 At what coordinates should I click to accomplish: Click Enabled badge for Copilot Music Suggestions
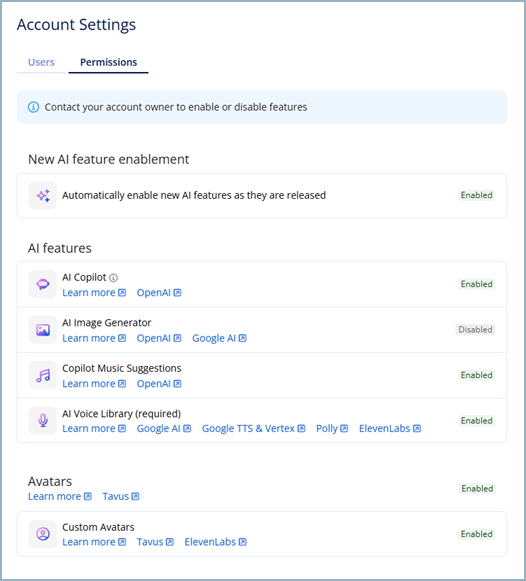[x=476, y=375]
